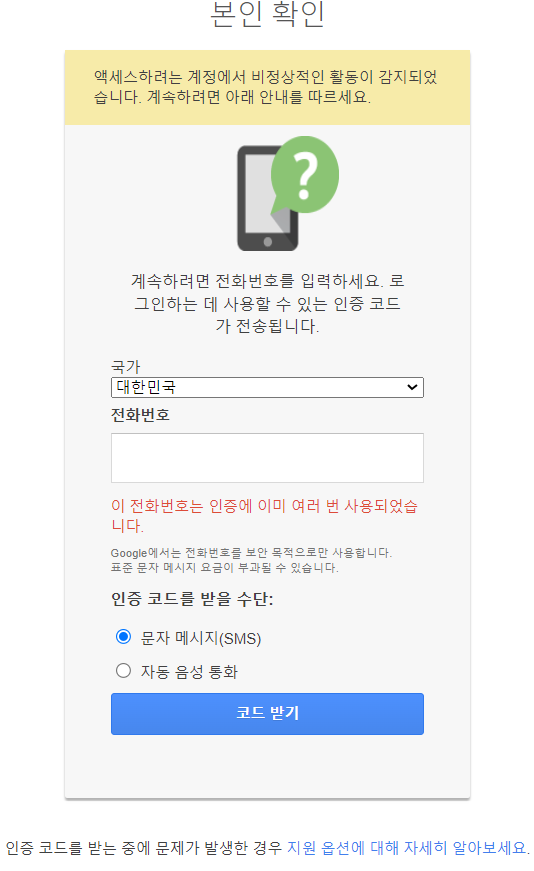Viewport: 534px width, 871px height.
Task: Click the Google security usage notice text
Action: [251, 560]
